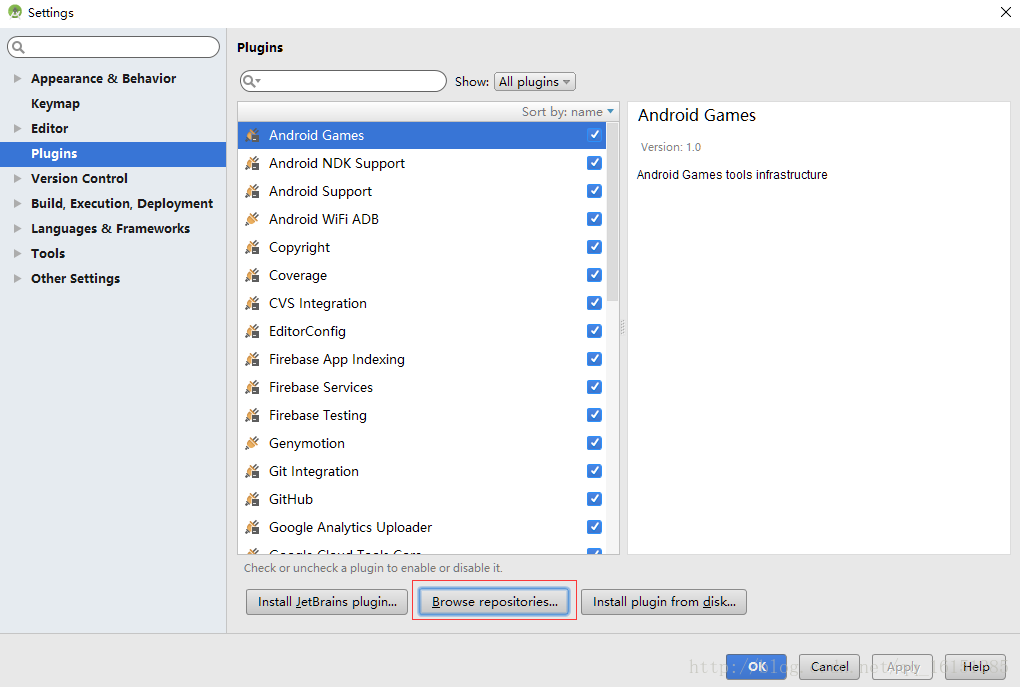
Task: Click the Android WiFi ADB plugin icon
Action: (x=252, y=219)
